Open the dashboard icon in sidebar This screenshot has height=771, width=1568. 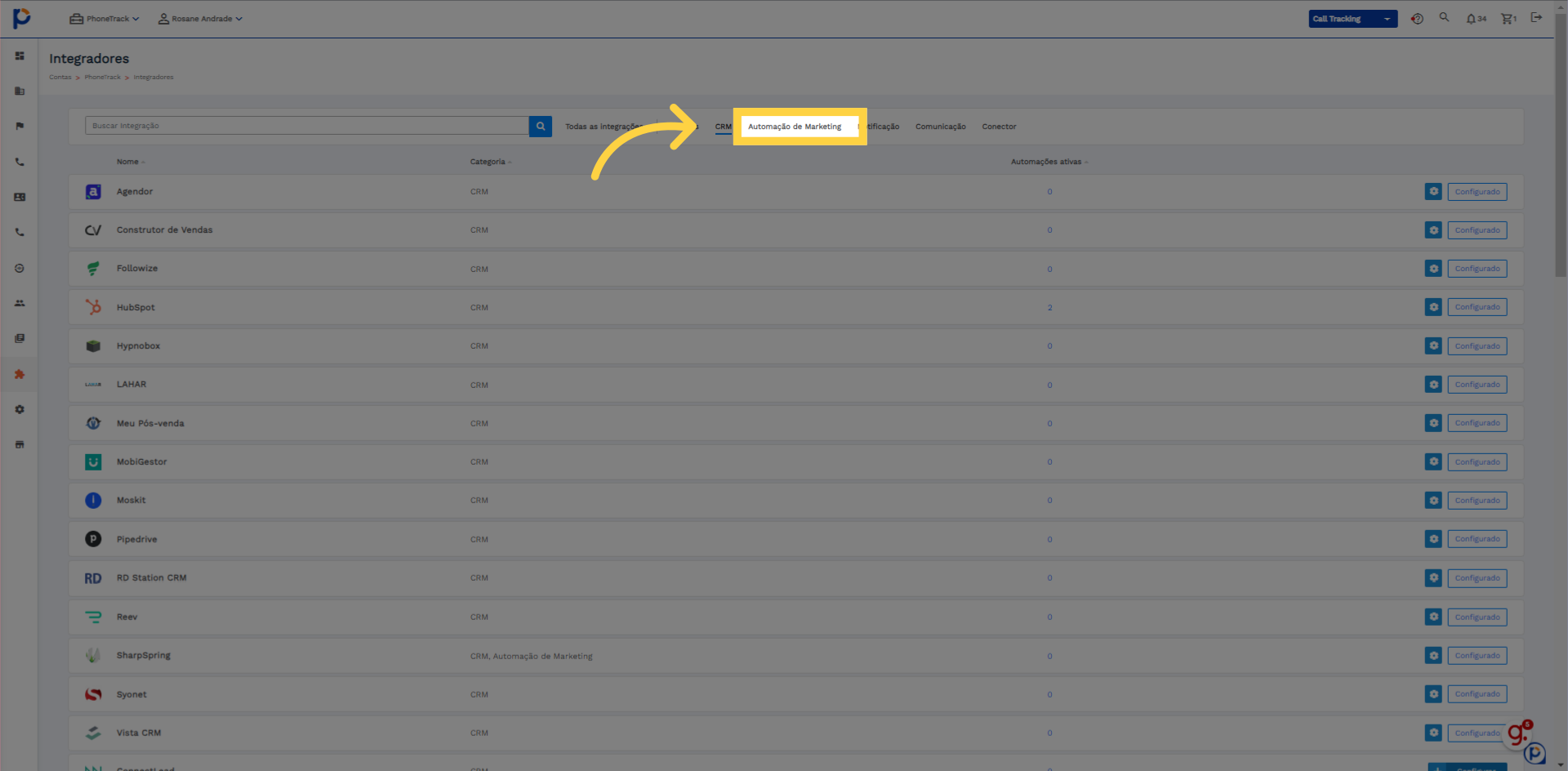pyautogui.click(x=20, y=56)
